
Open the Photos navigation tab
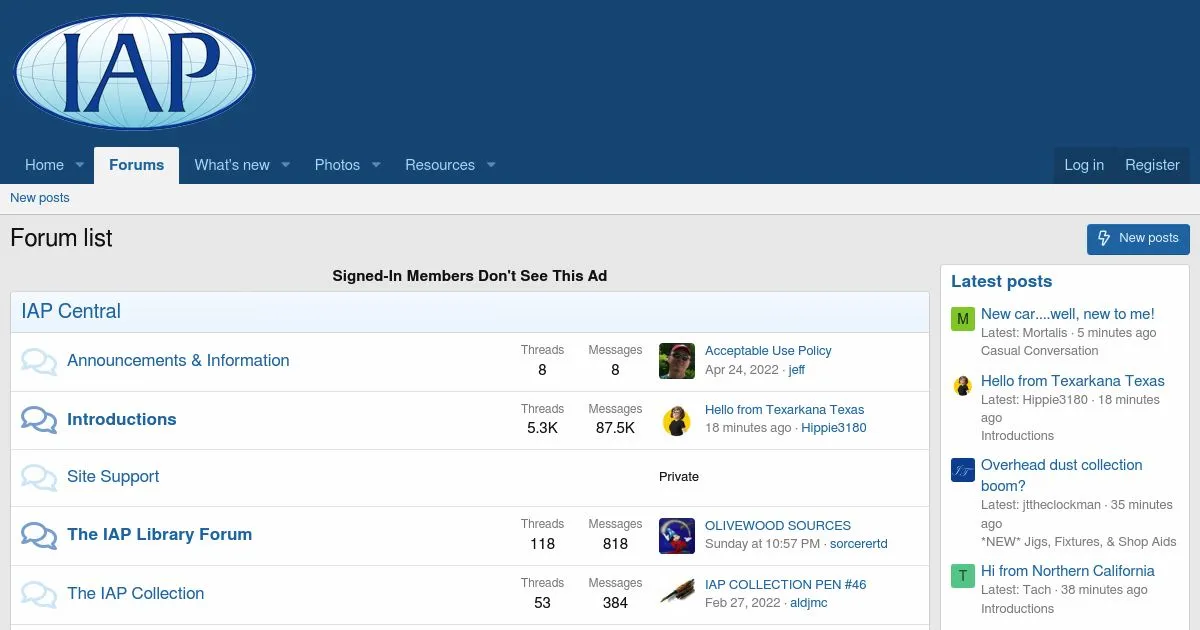click(337, 165)
